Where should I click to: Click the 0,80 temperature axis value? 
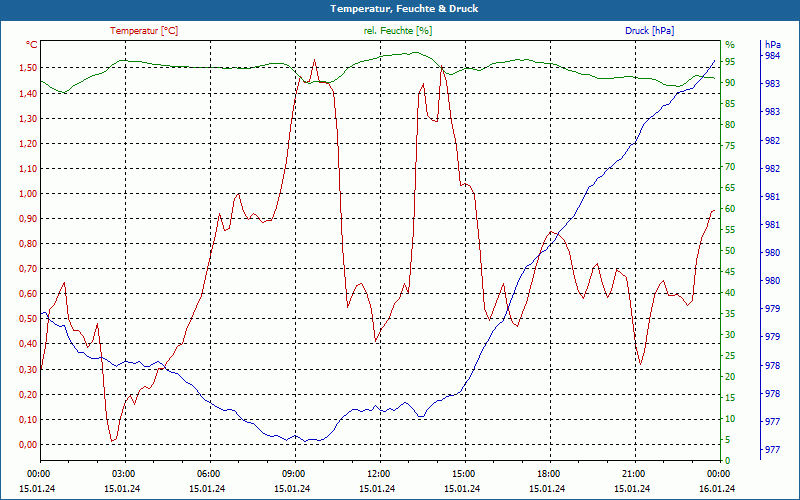tap(28, 244)
